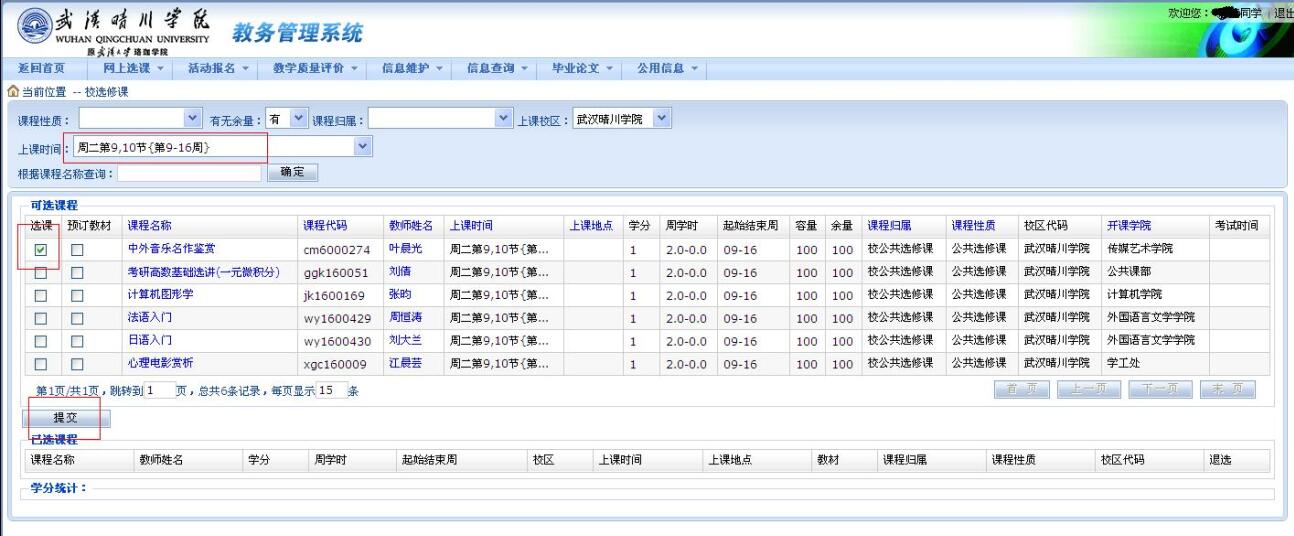
Task: Click teacher name 刘倩
Action: (400, 271)
